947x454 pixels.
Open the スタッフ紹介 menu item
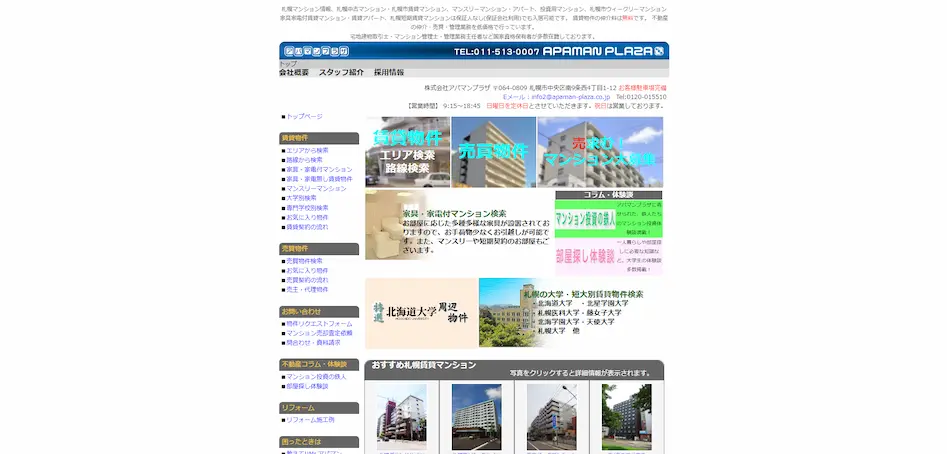[x=341, y=73]
